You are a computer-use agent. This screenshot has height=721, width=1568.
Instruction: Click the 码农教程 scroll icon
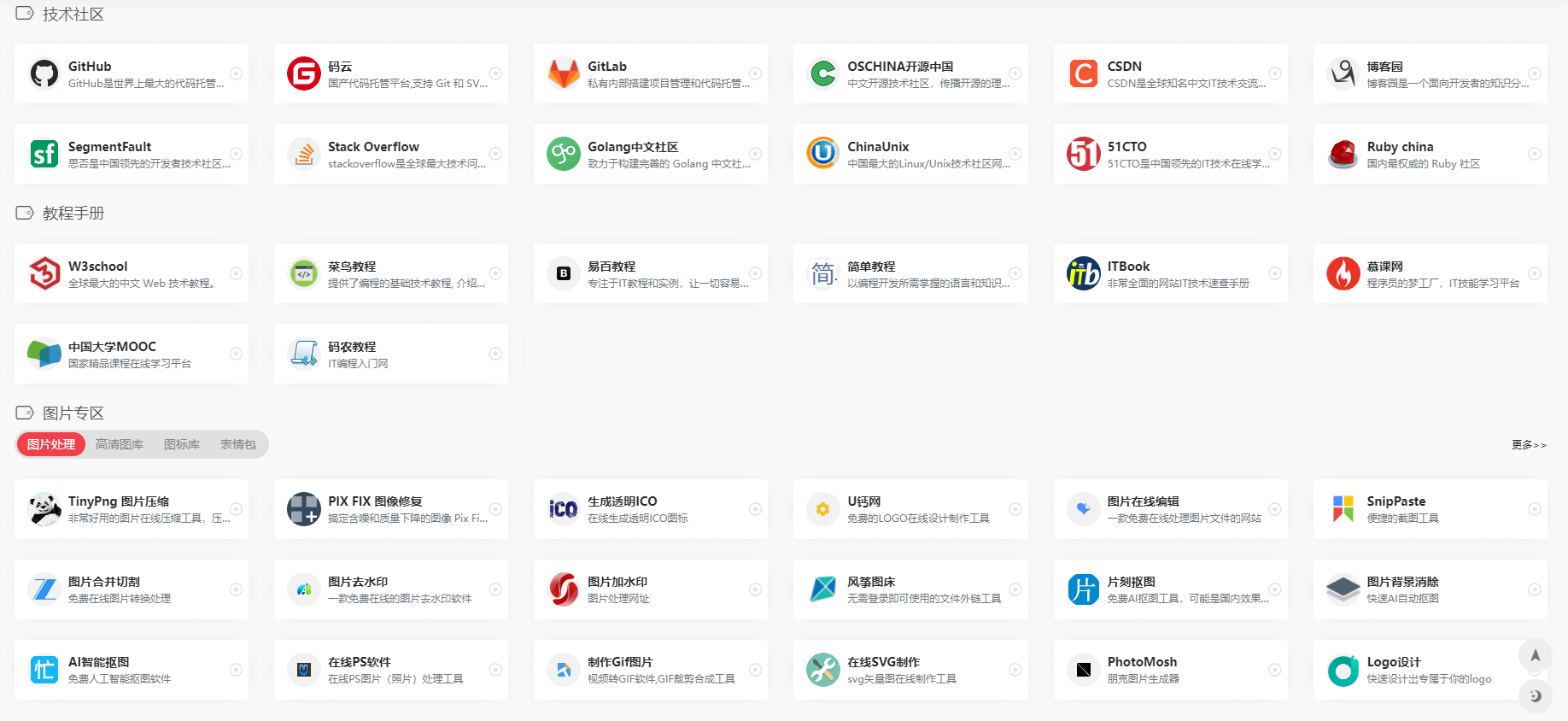[x=304, y=355]
